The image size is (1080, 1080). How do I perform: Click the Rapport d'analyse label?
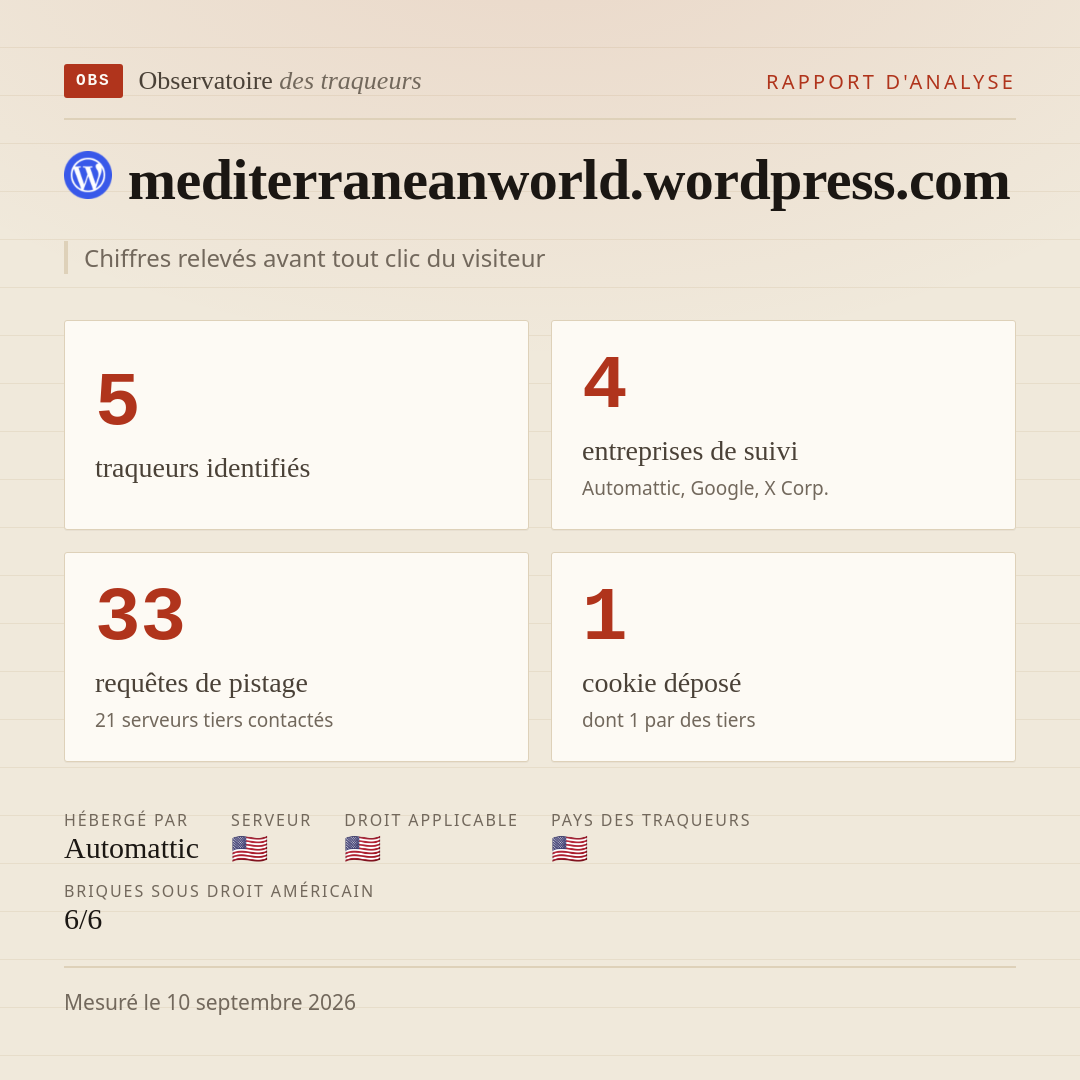pos(891,82)
